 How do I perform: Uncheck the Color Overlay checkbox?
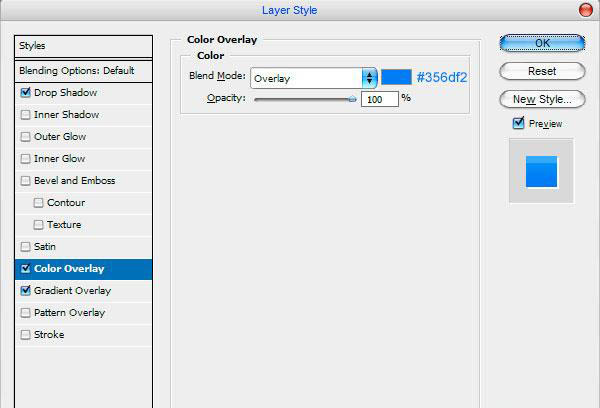[x=25, y=269]
